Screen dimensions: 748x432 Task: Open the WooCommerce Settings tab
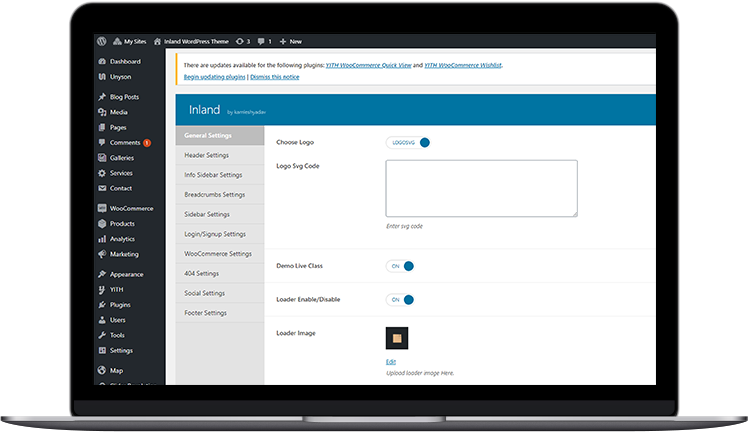pyautogui.click(x=220, y=254)
